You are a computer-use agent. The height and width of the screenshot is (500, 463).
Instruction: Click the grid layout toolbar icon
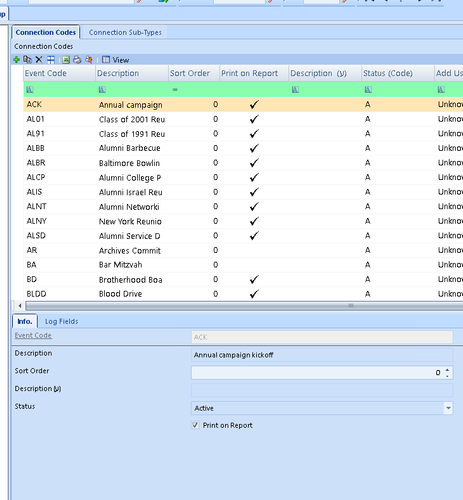click(51, 60)
